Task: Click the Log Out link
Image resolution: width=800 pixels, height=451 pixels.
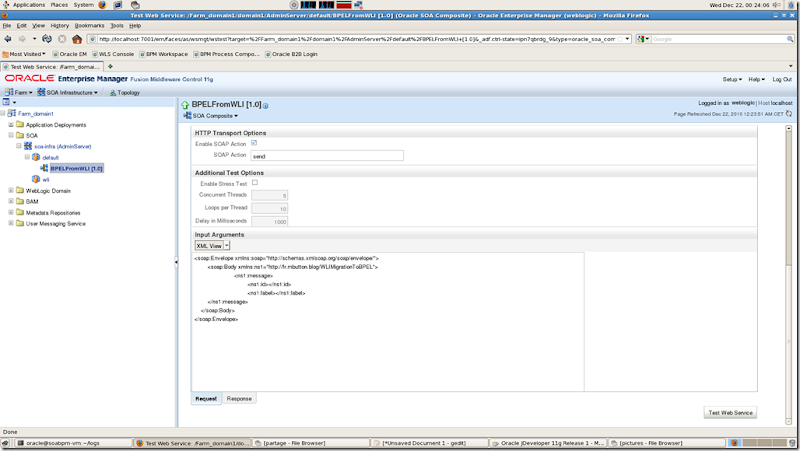Action: (x=782, y=79)
